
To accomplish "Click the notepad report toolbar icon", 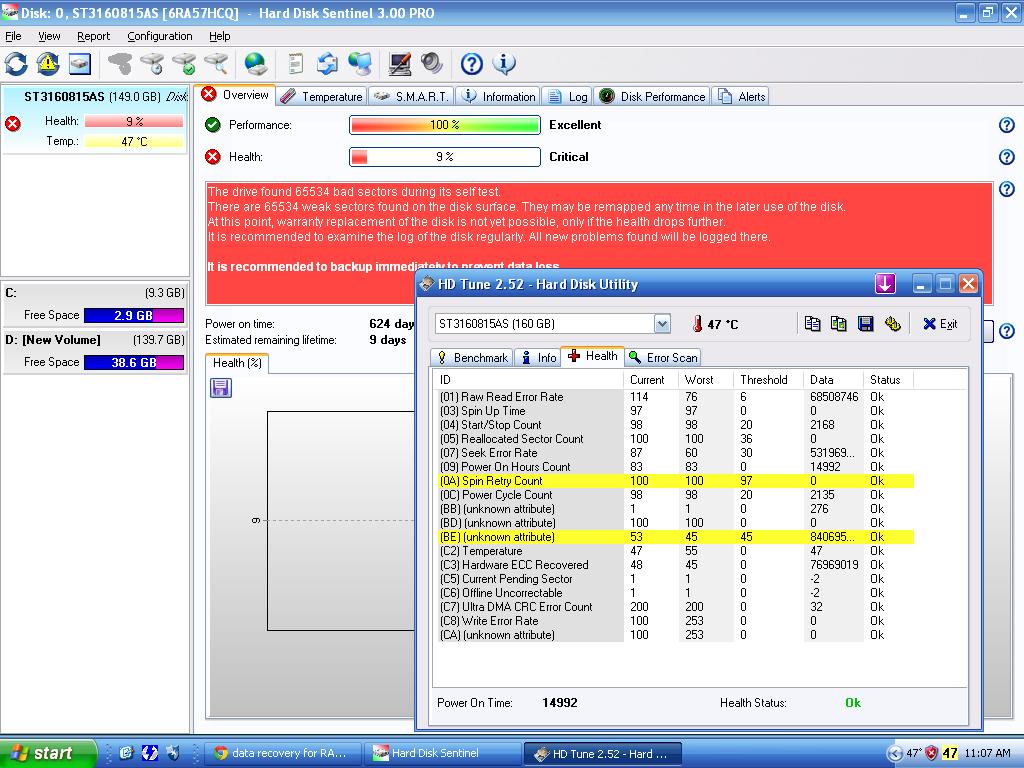I will (296, 64).
